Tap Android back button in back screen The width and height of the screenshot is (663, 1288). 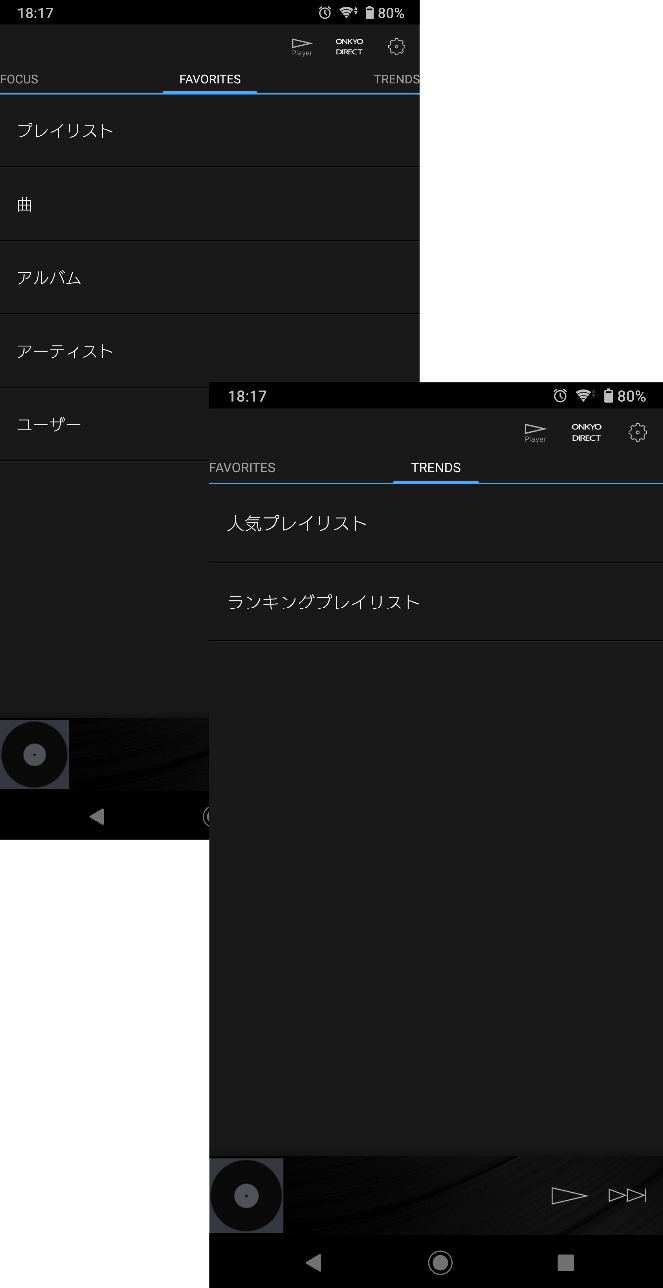click(97, 816)
